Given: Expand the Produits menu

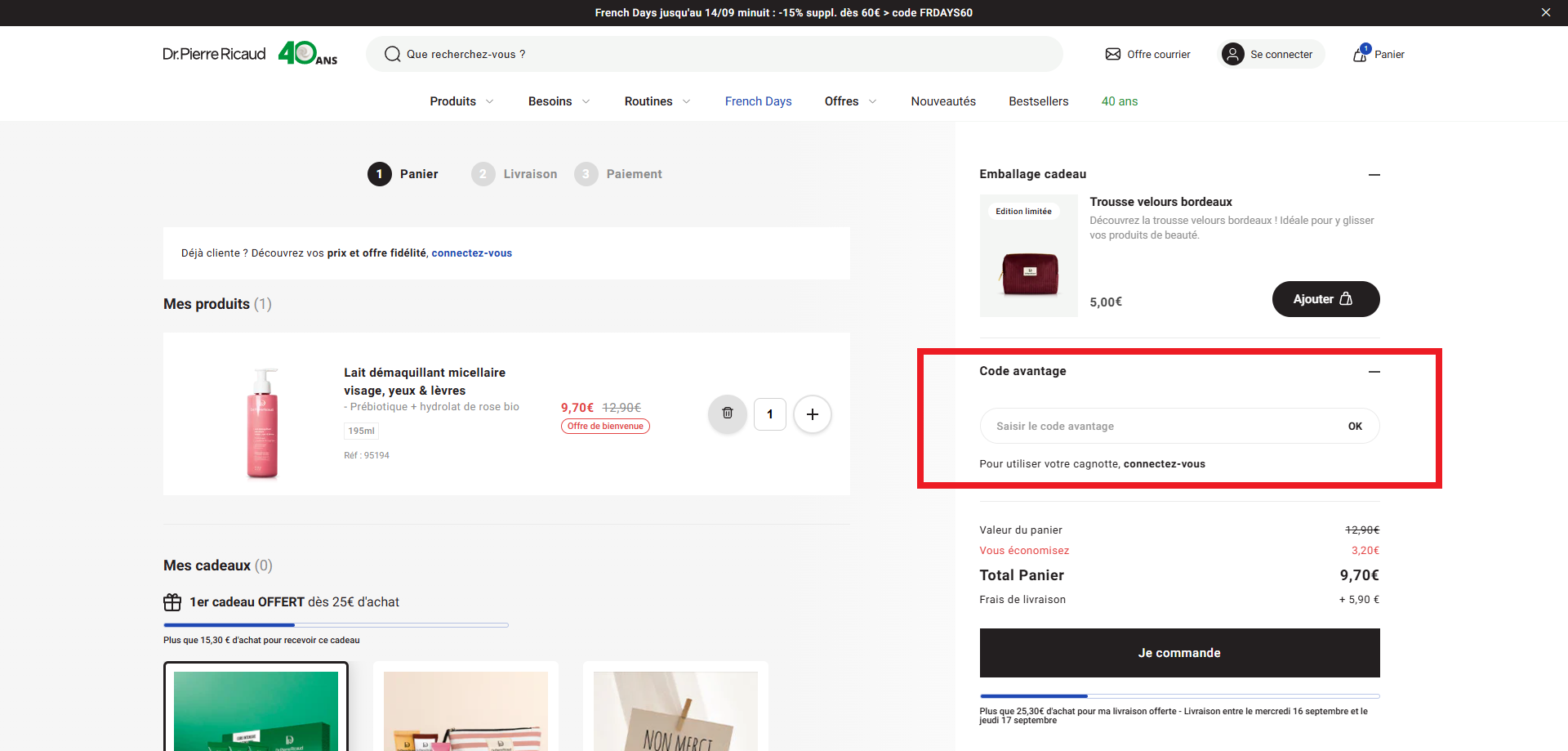Looking at the screenshot, I should [462, 101].
